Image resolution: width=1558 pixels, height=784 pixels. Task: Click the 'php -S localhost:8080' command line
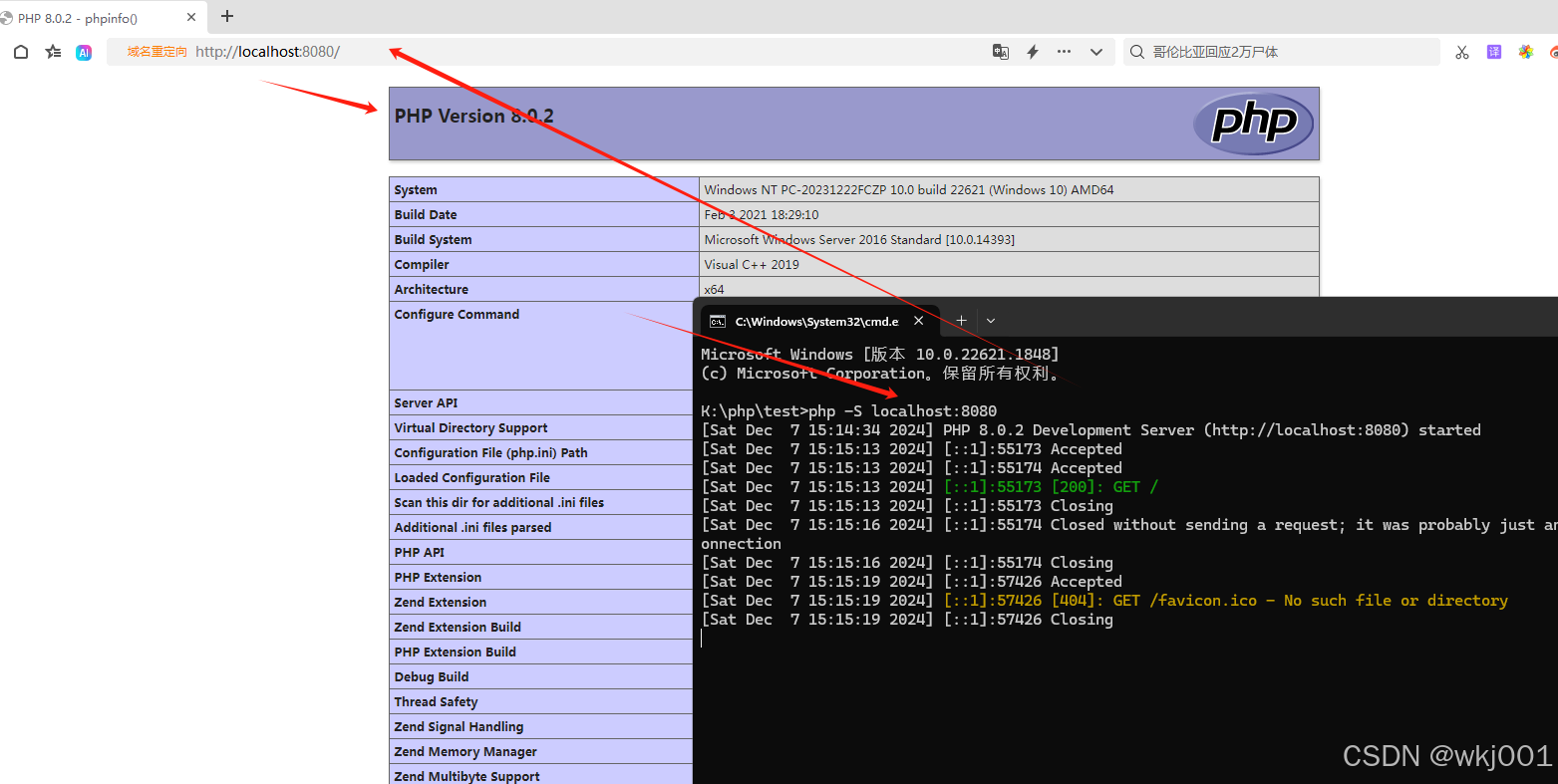point(848,411)
